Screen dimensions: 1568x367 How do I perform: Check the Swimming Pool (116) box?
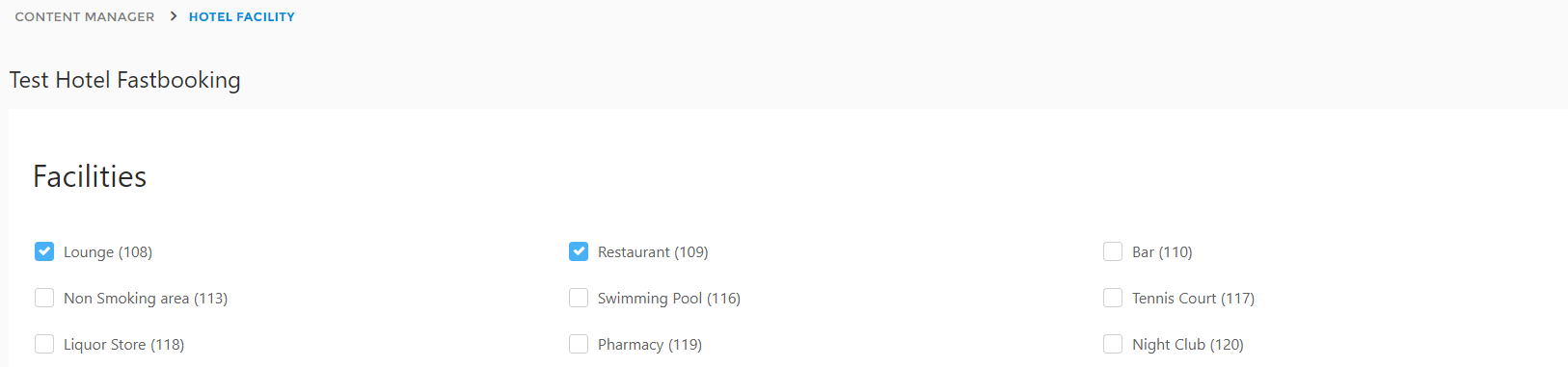579,298
